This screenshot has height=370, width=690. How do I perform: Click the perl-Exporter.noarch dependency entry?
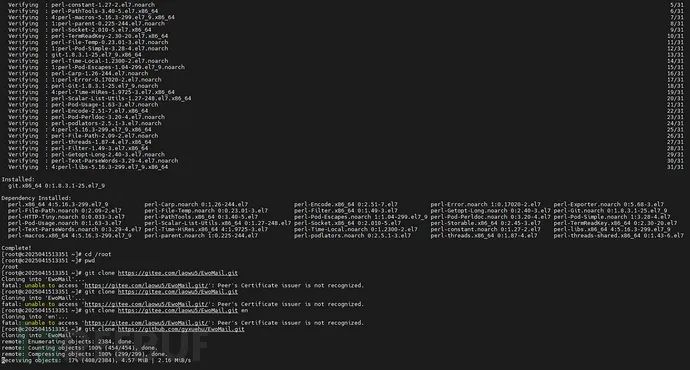(x=609, y=205)
